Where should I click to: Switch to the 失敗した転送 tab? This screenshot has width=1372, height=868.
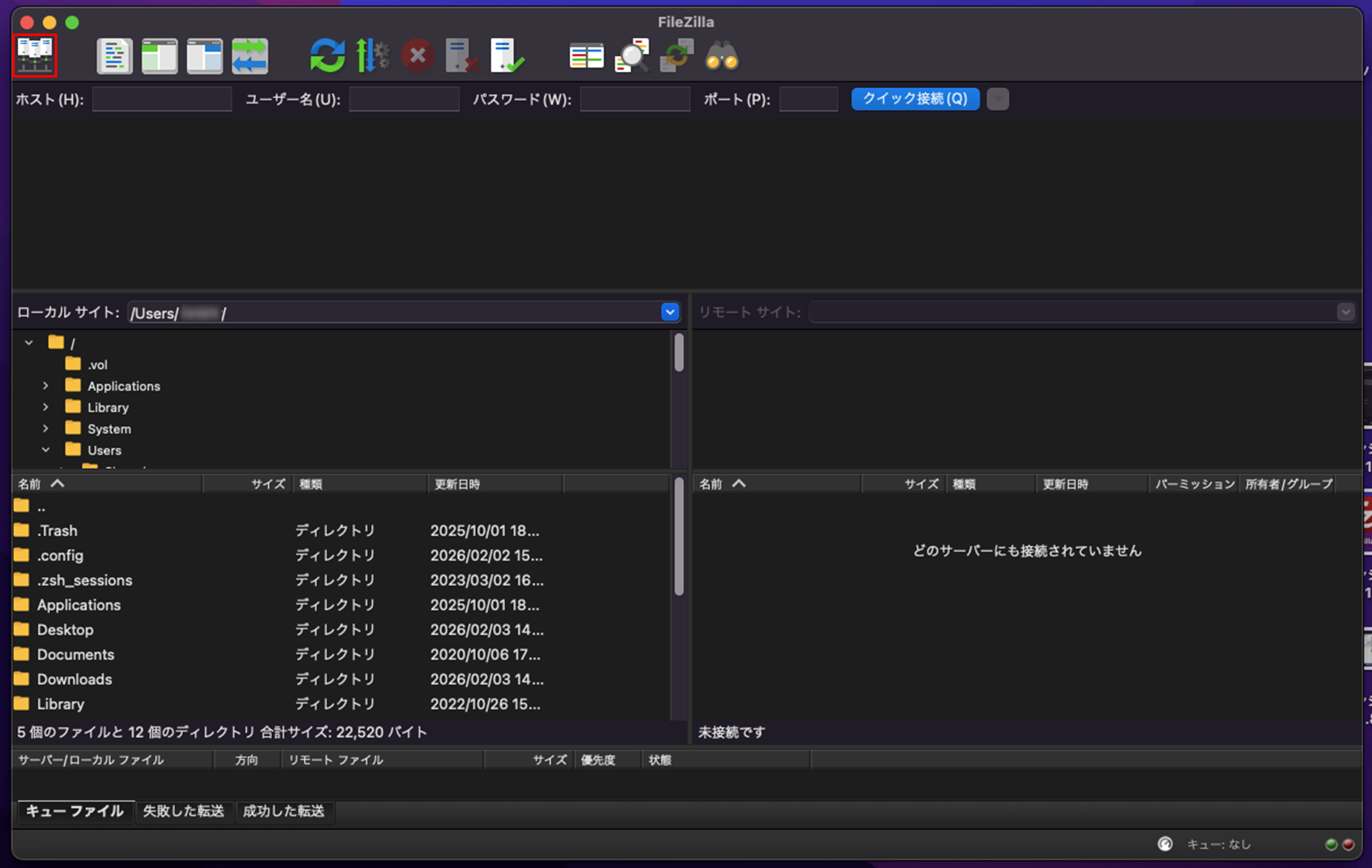tap(183, 811)
